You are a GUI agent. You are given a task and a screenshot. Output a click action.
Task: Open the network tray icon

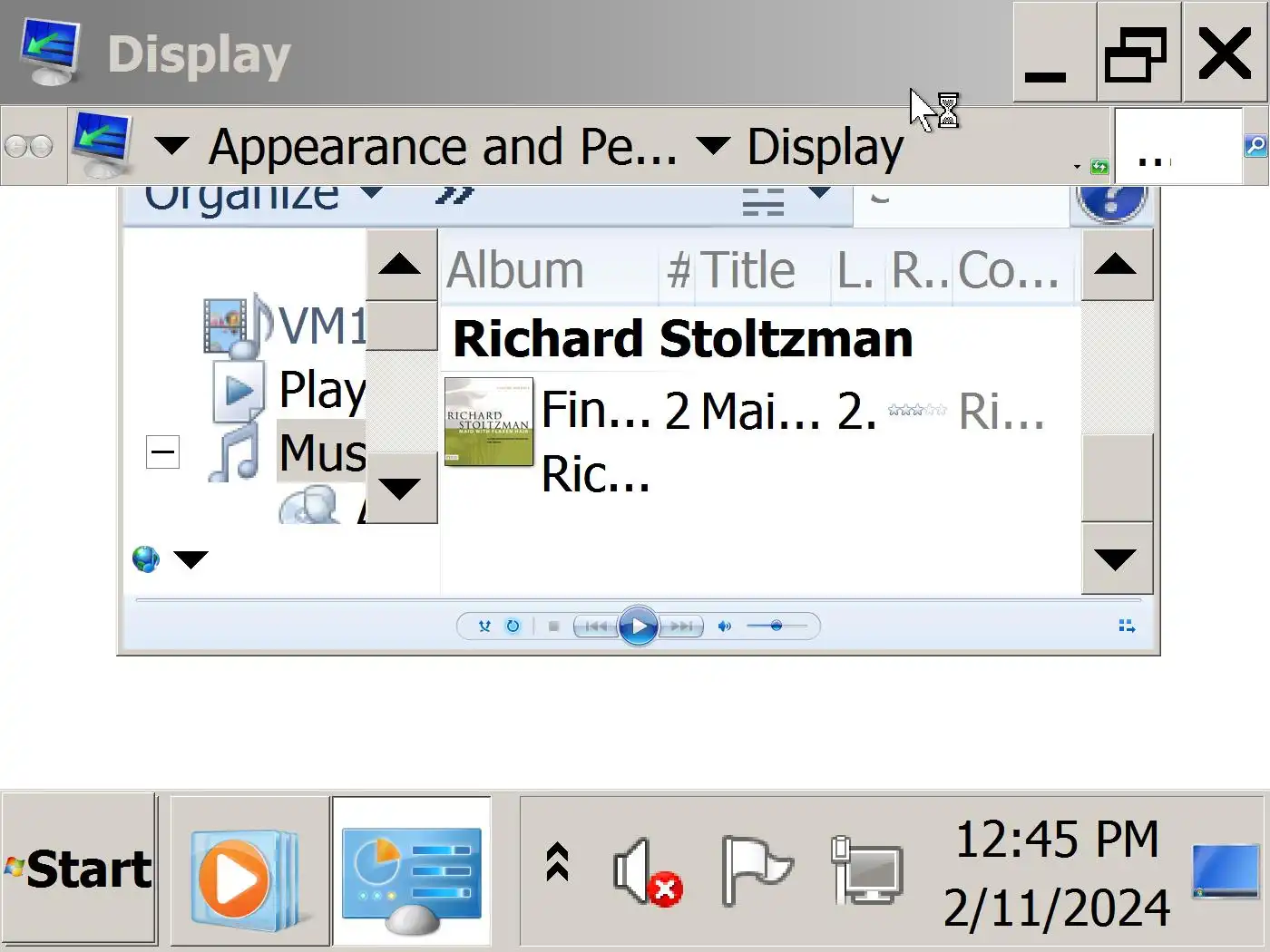tap(867, 871)
